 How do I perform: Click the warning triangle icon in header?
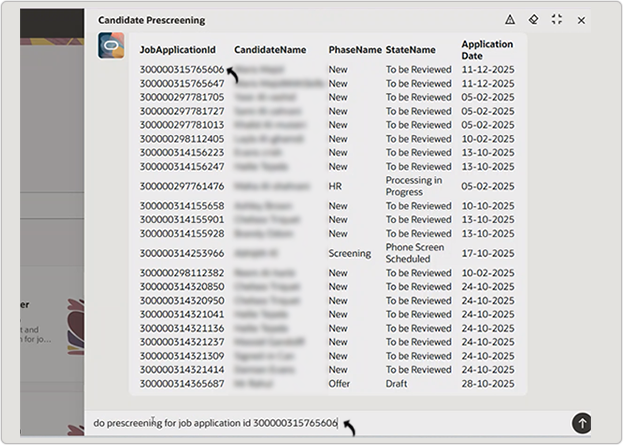510,20
